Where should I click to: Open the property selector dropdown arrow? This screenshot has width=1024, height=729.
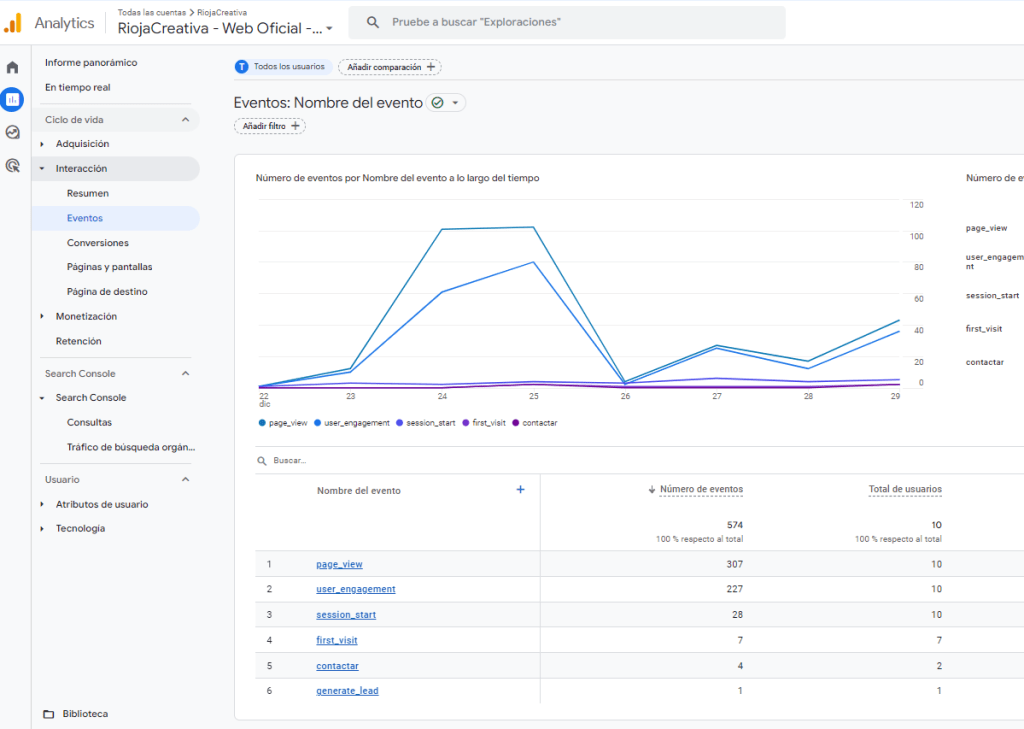[x=329, y=29]
